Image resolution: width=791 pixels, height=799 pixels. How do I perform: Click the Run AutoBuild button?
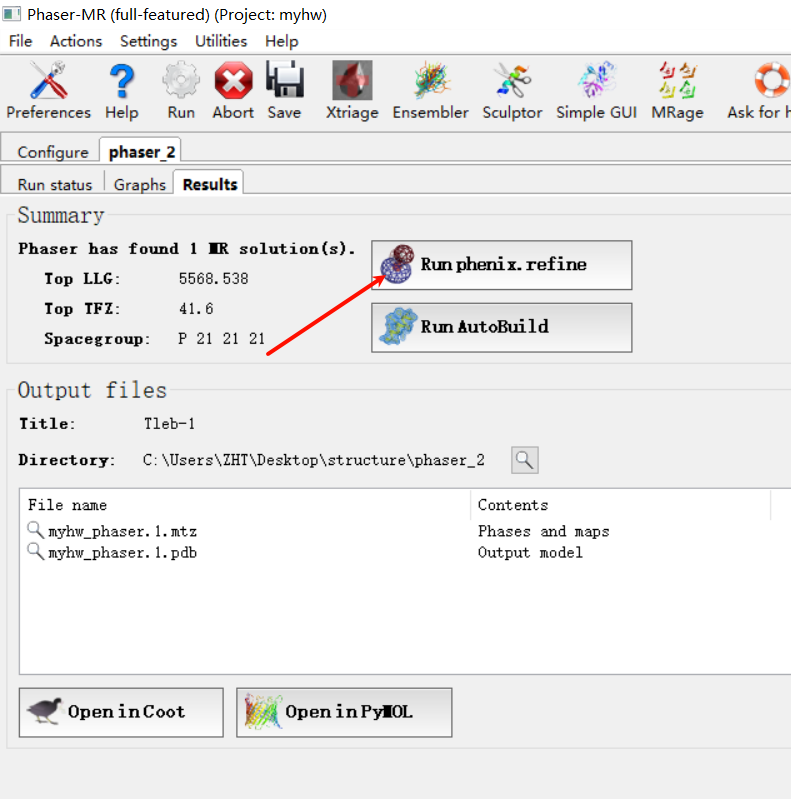[502, 328]
